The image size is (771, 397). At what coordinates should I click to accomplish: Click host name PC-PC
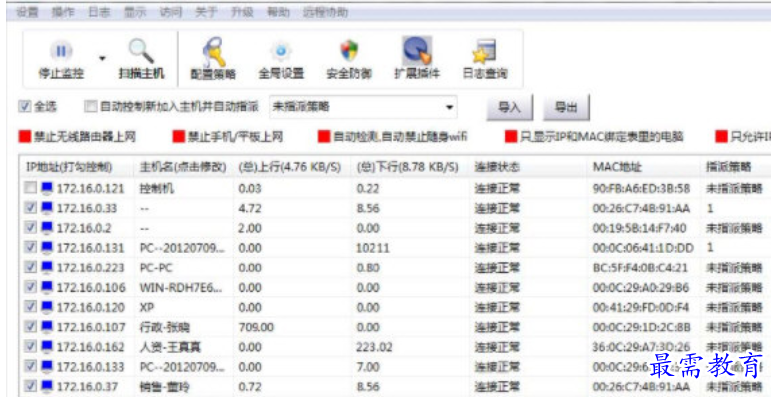[156, 268]
